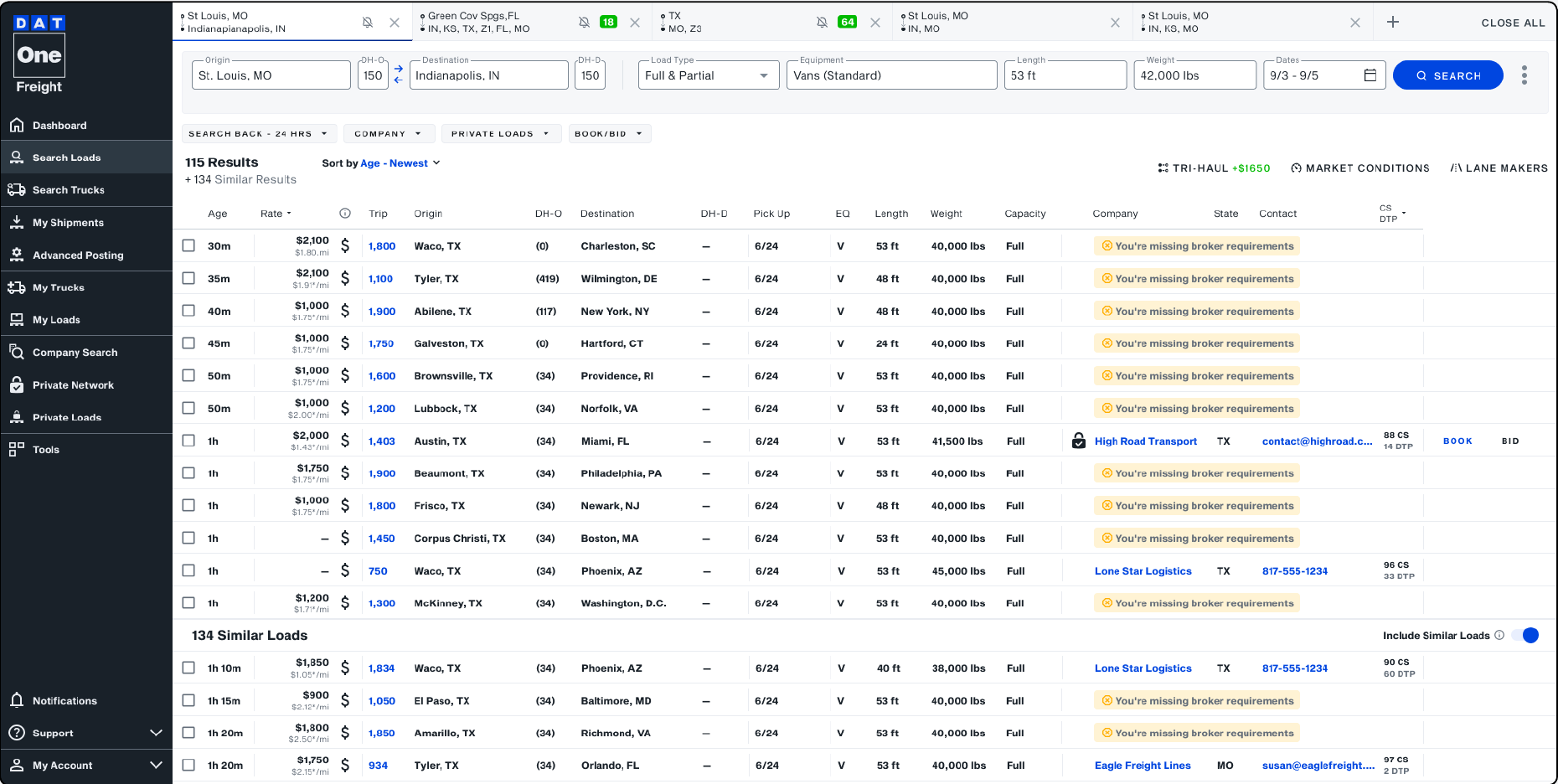The image size is (1558, 784).
Task: Click the blue Search button
Action: coord(1447,75)
